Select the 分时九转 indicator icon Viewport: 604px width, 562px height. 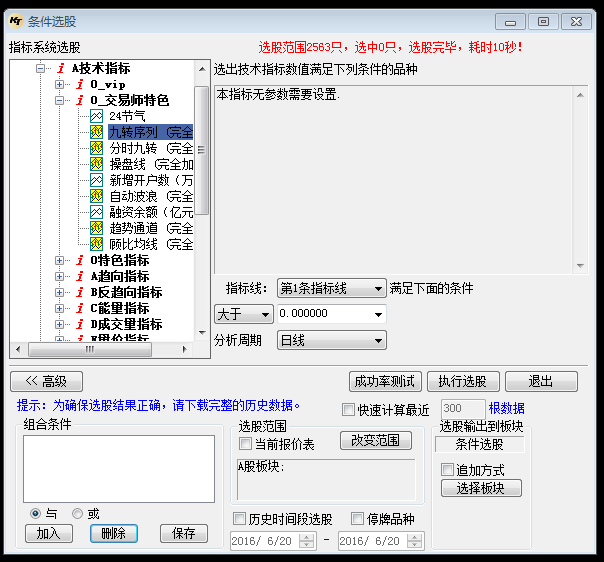97,149
